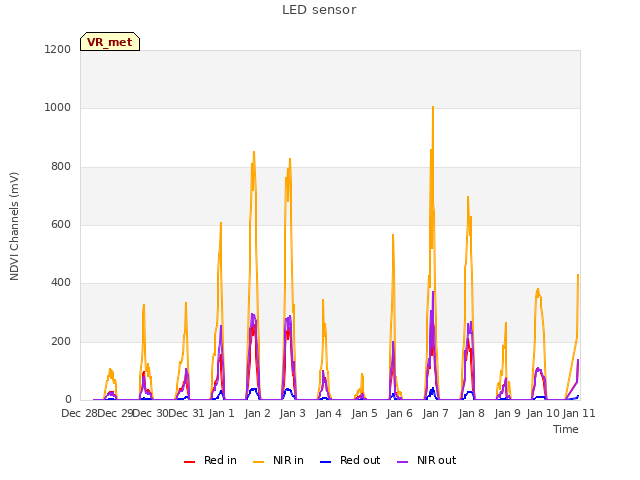Toggle the NIR in legend entry
The height and width of the screenshot is (480, 640).
point(278,460)
